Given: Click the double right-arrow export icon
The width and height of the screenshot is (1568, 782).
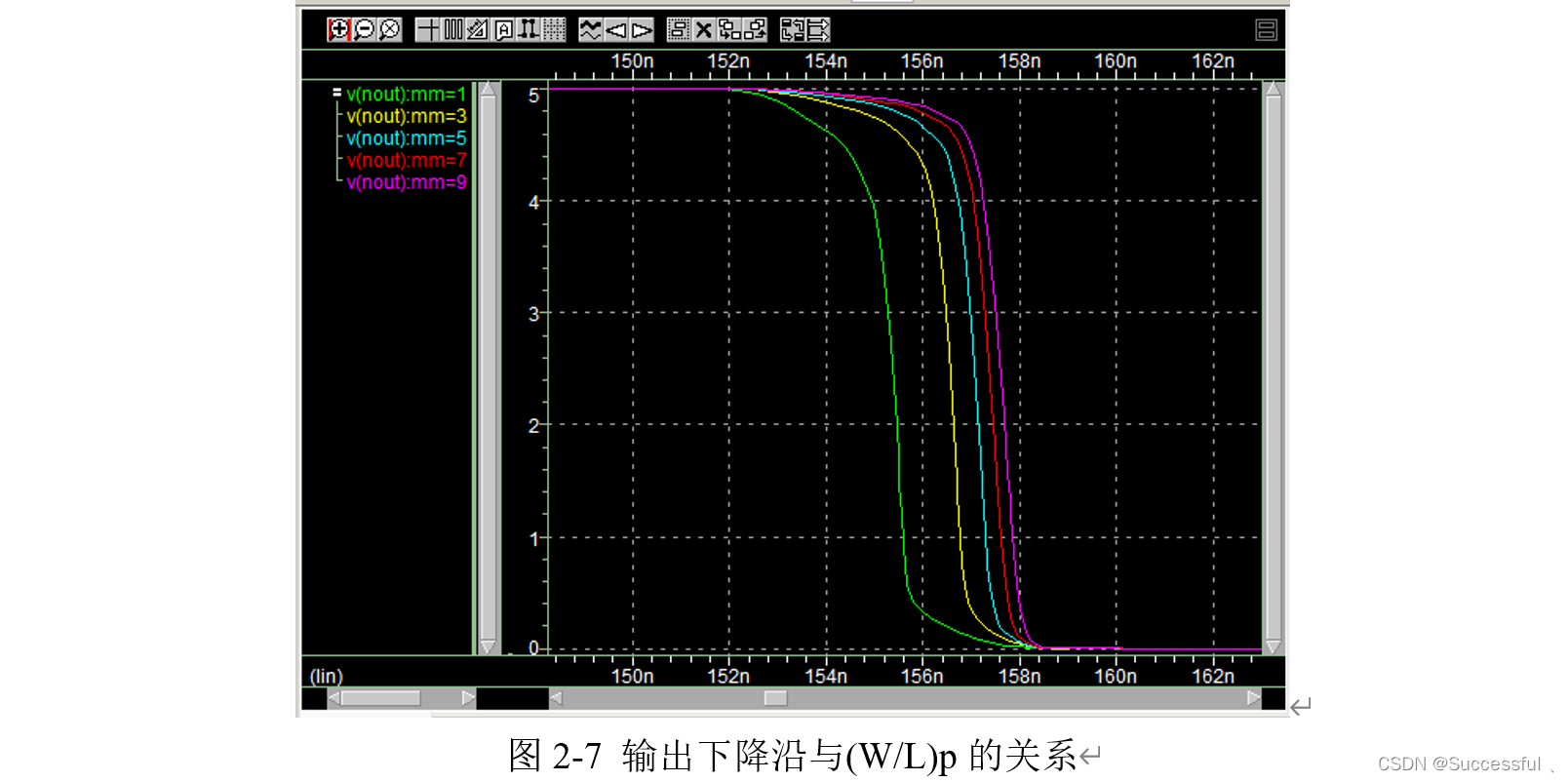Looking at the screenshot, I should [818, 30].
